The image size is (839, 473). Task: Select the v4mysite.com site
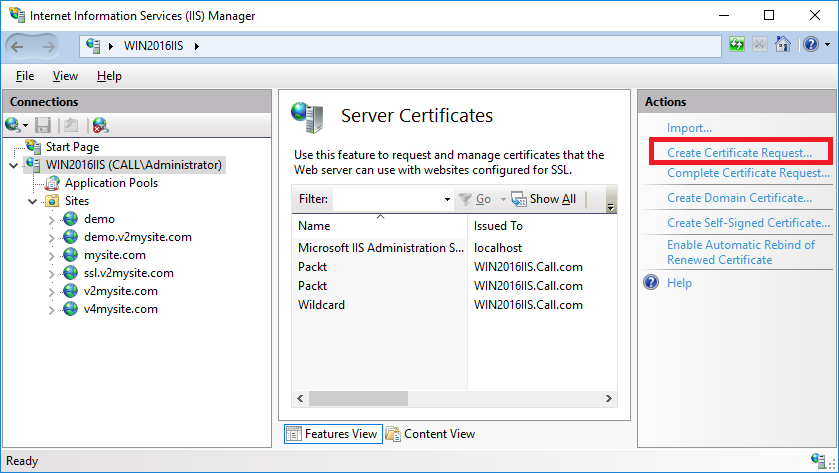click(x=120, y=309)
